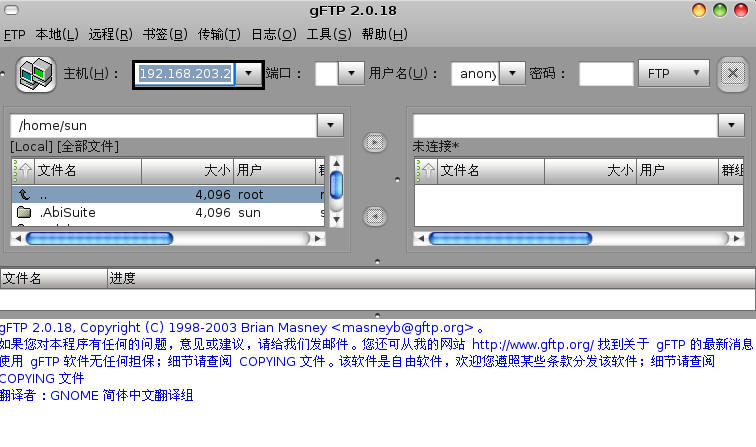Viewport: 756px width, 447px height.
Task: Expand the remote path dropdown
Action: pos(731,125)
